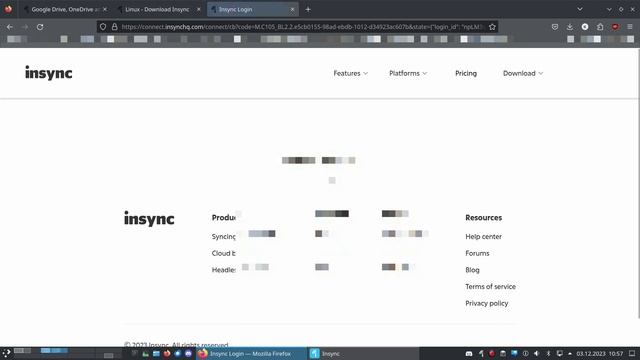Open the tracking protection shield icon
Viewport: 640px width, 360px height.
click(103, 27)
